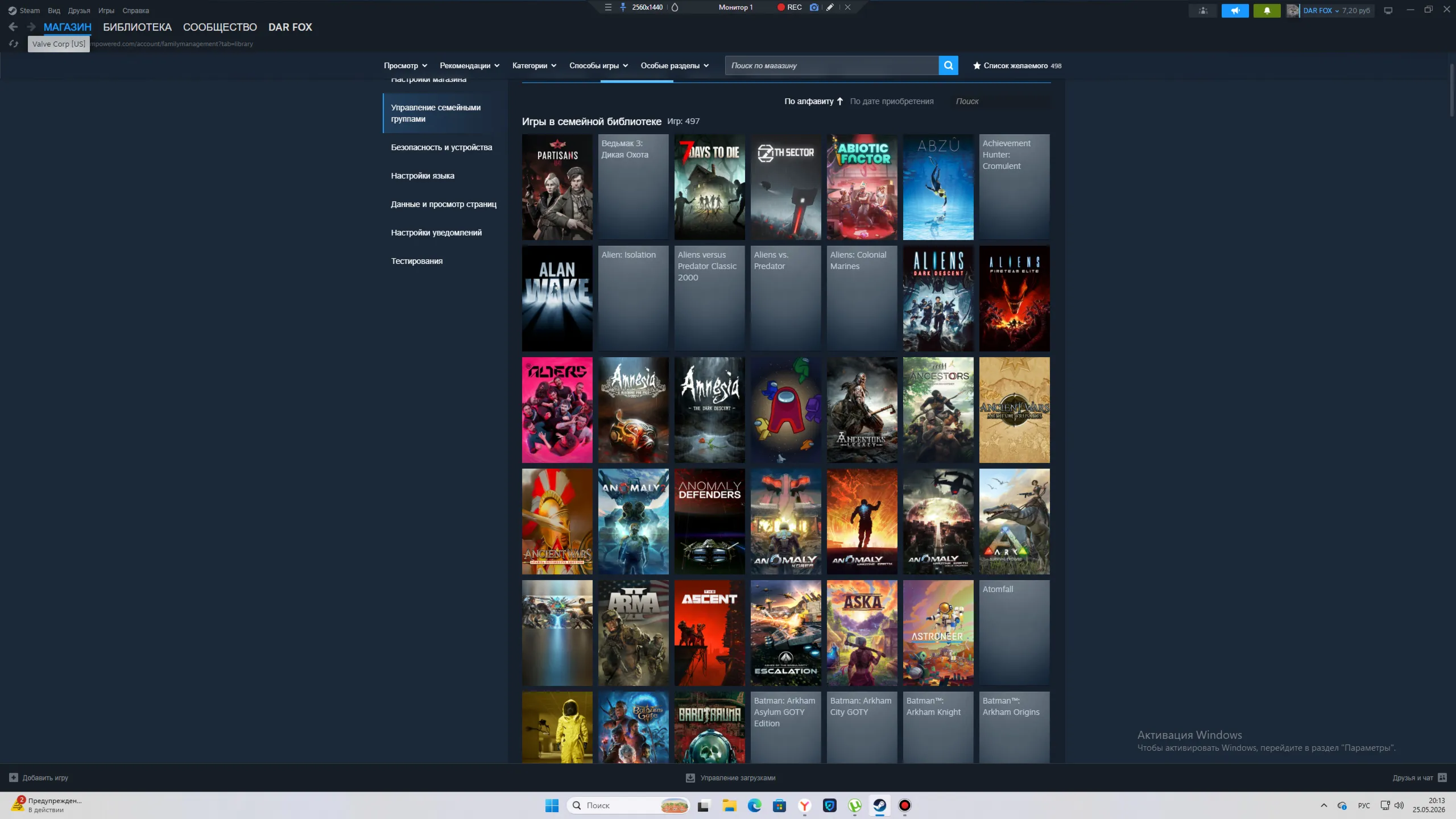The height and width of the screenshot is (819, 1456).
Task: Click the red recorder app icon in the taskbar
Action: 905,805
